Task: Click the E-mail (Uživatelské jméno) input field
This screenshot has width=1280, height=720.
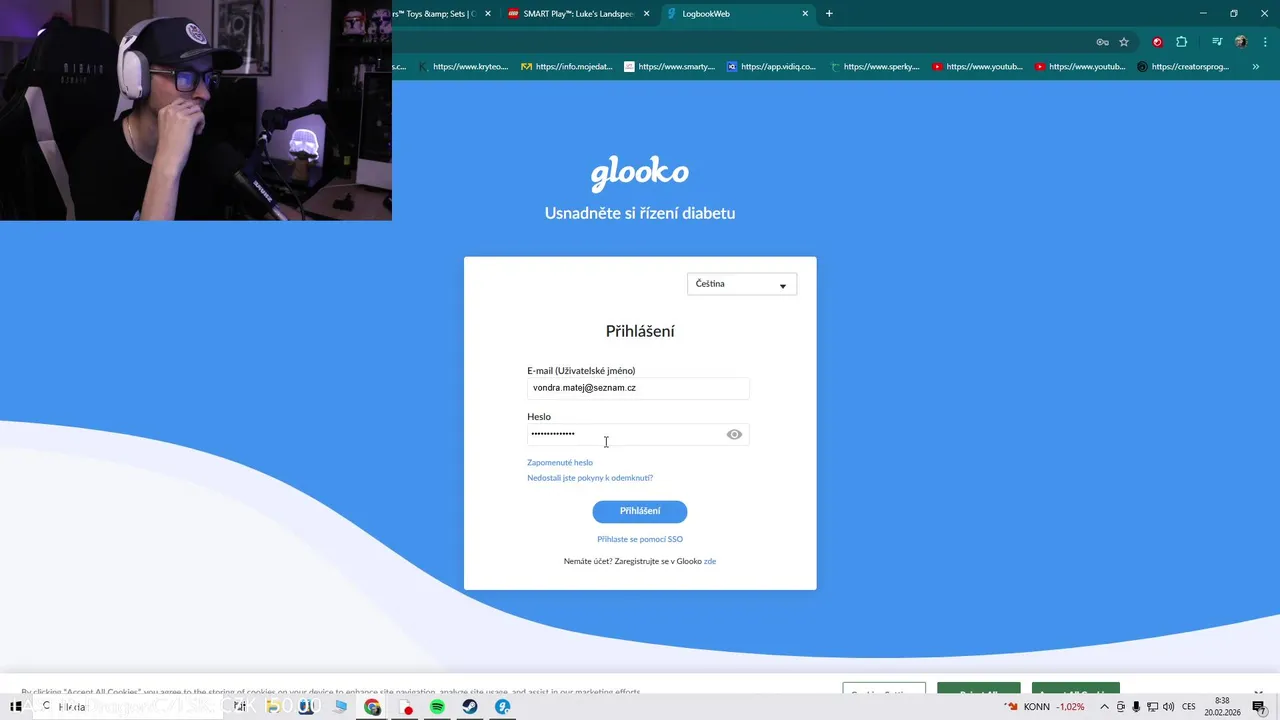Action: (638, 388)
